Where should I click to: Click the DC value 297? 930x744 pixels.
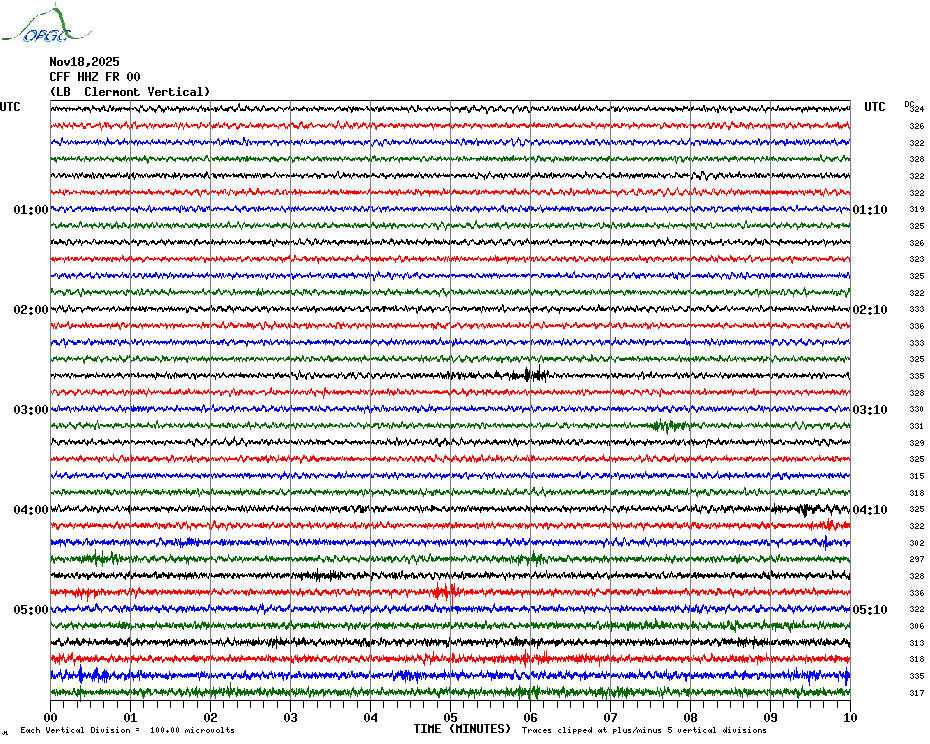tap(917, 559)
